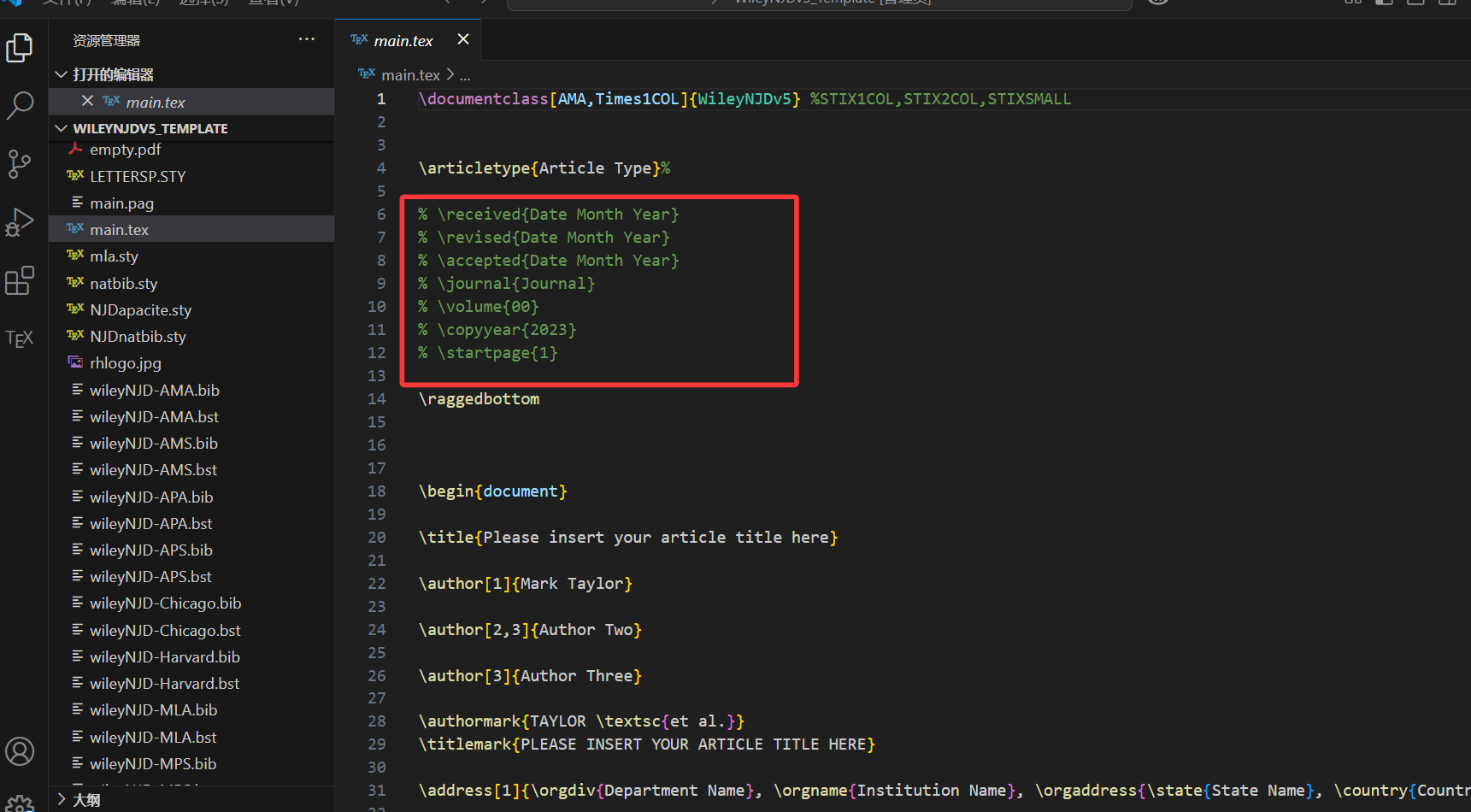Click the commented \received line

[549, 215]
